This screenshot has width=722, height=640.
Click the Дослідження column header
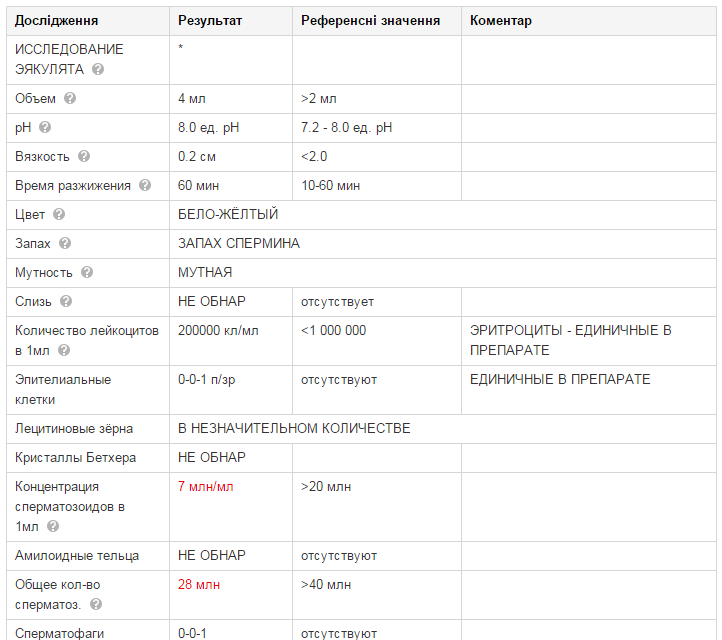coord(56,21)
